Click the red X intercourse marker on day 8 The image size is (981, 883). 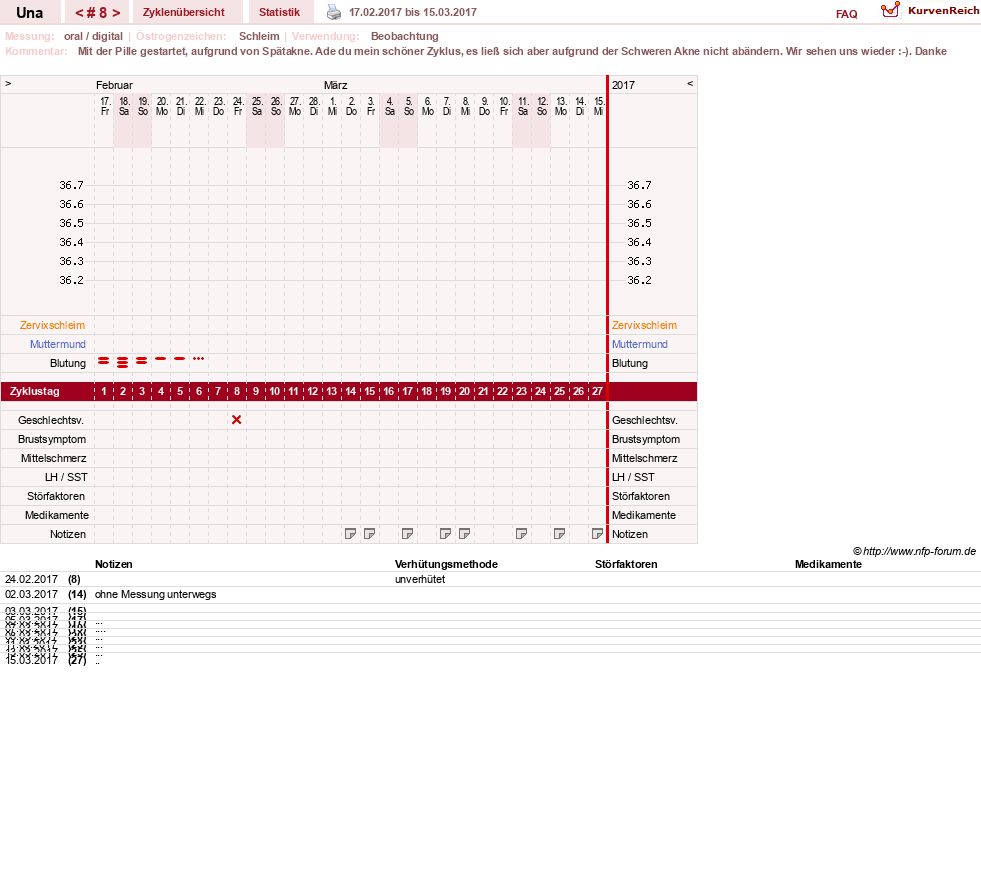click(236, 420)
